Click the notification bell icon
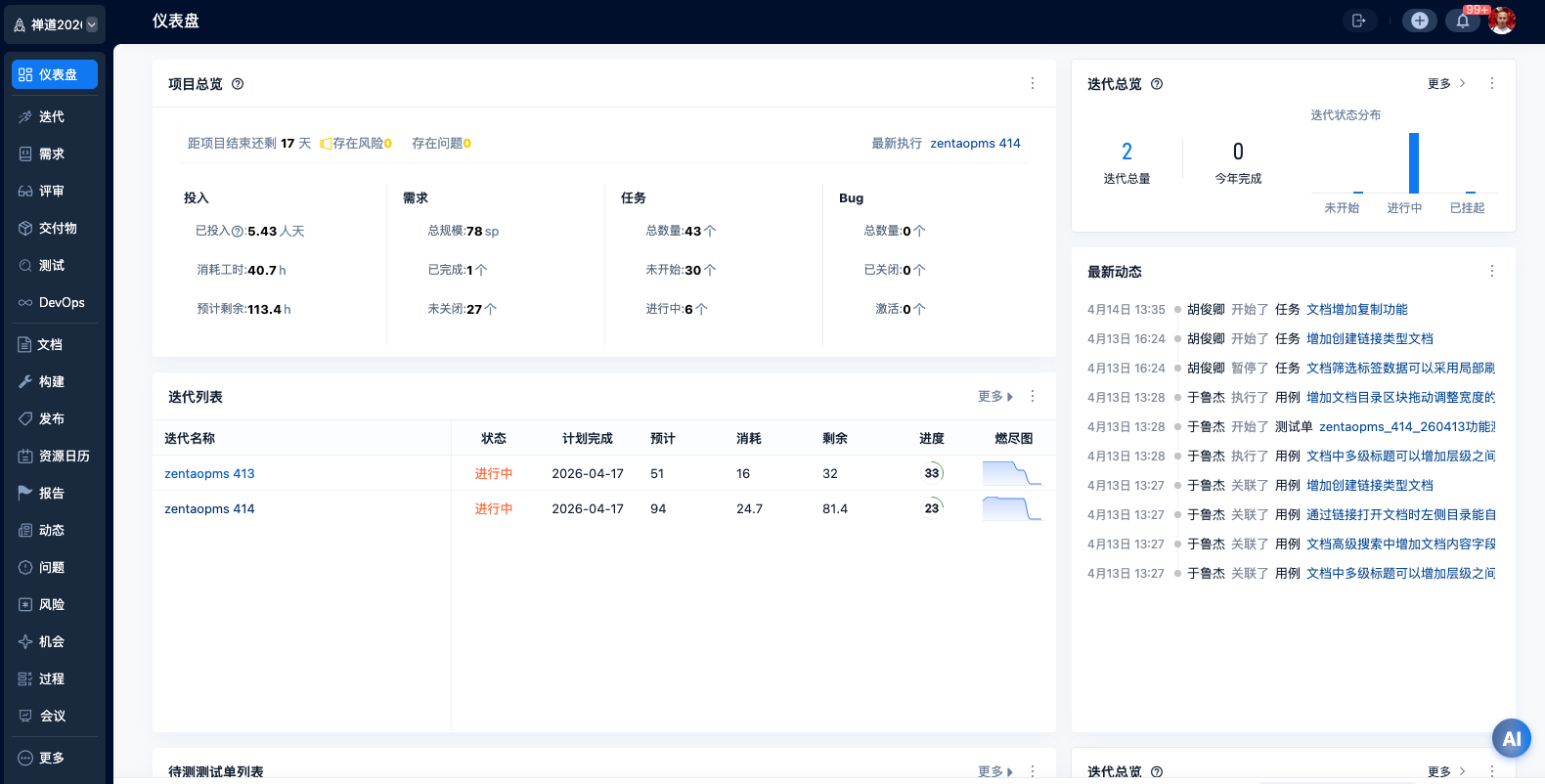This screenshot has height=784, width=1545. point(1462,21)
